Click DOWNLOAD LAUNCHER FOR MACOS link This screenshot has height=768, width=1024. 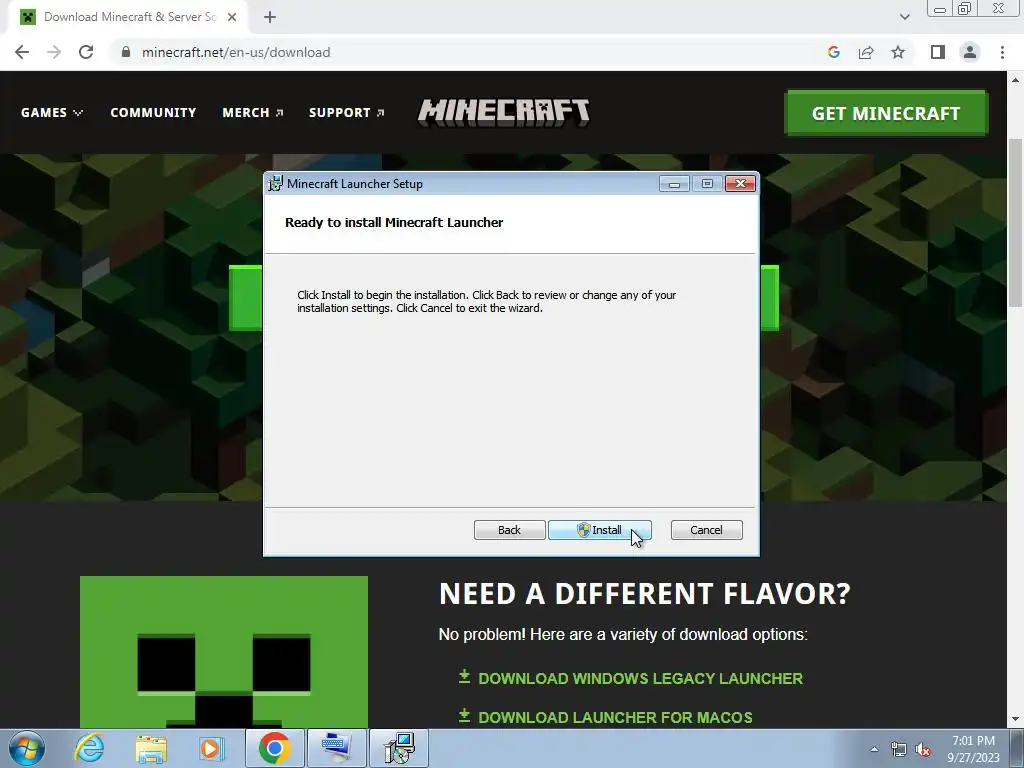615,717
